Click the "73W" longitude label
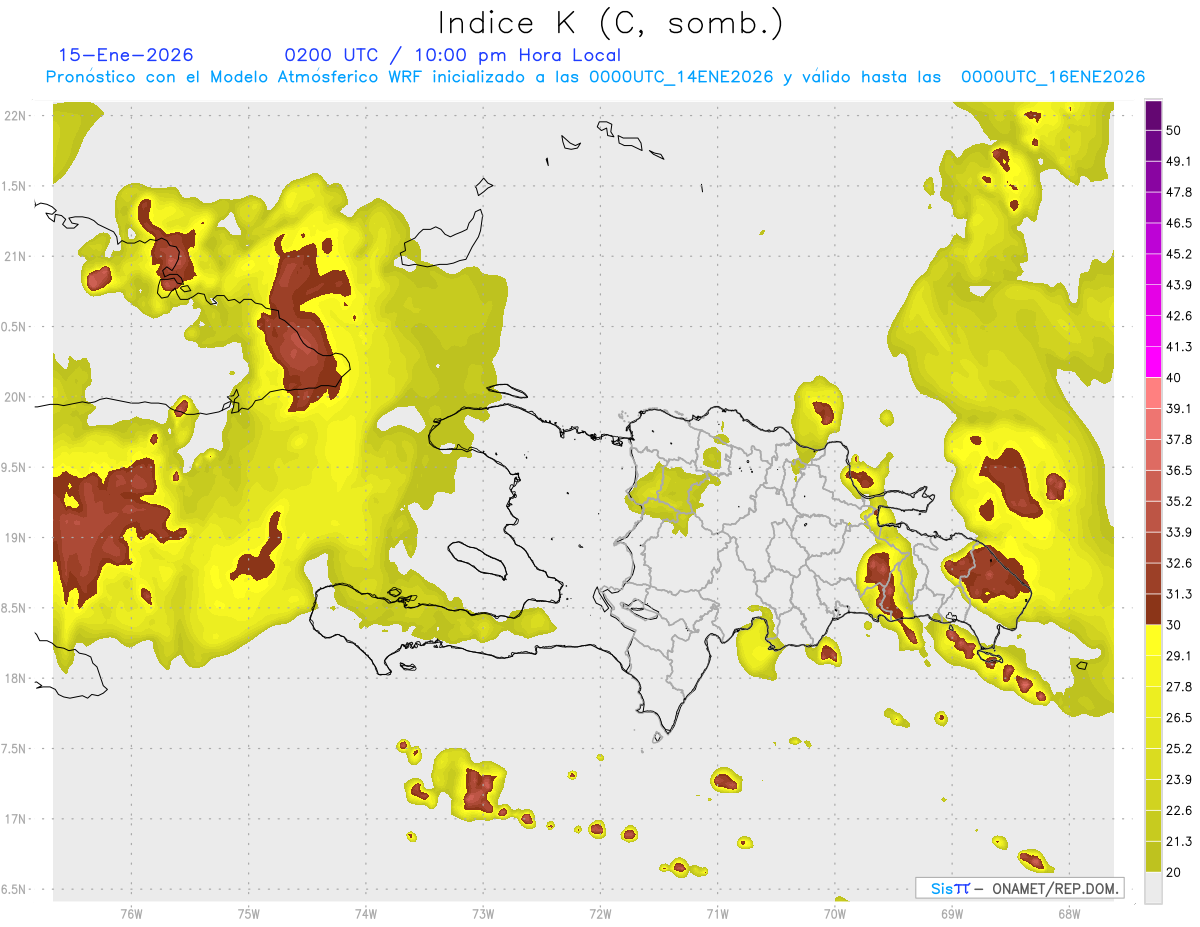Screen dimensions: 1200x927 pos(483,913)
